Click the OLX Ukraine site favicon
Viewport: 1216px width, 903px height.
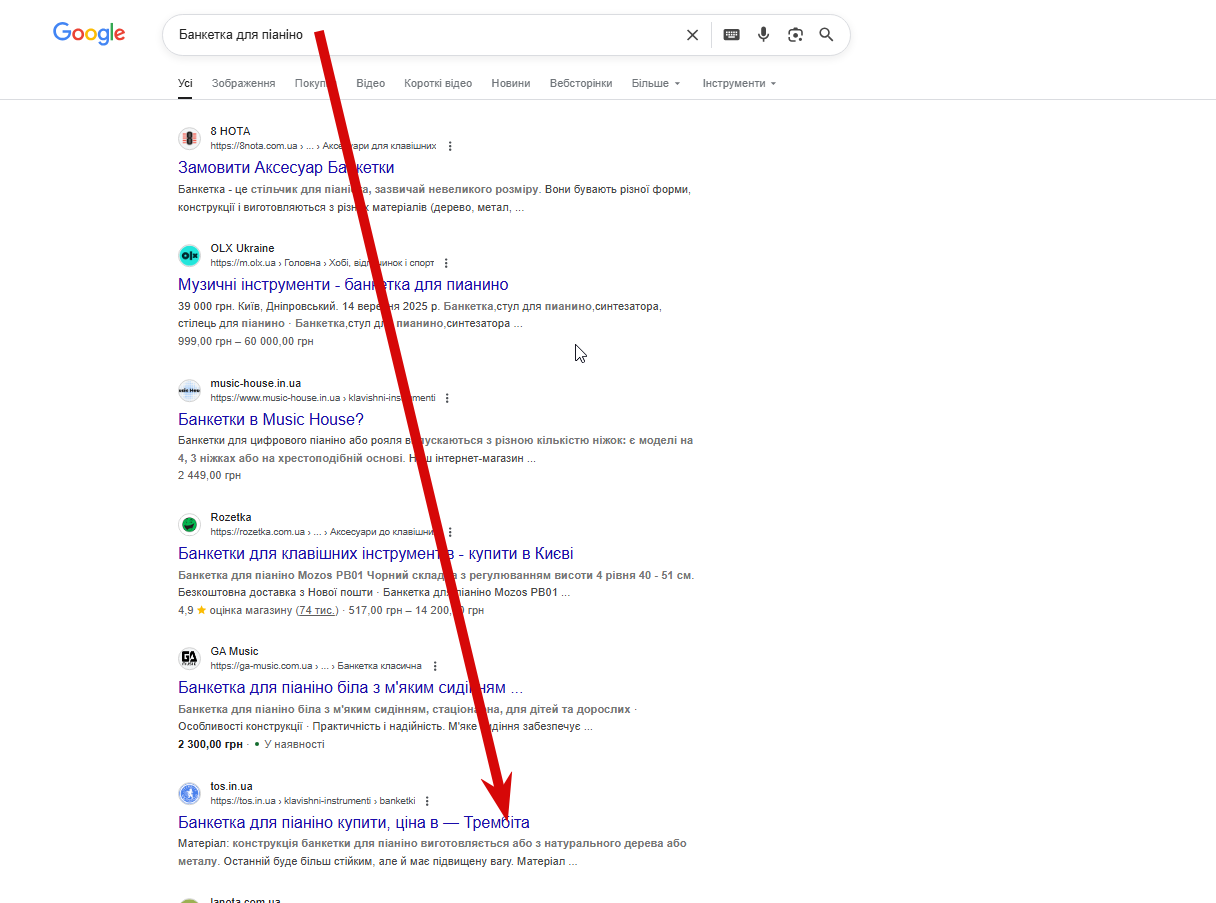pos(189,256)
